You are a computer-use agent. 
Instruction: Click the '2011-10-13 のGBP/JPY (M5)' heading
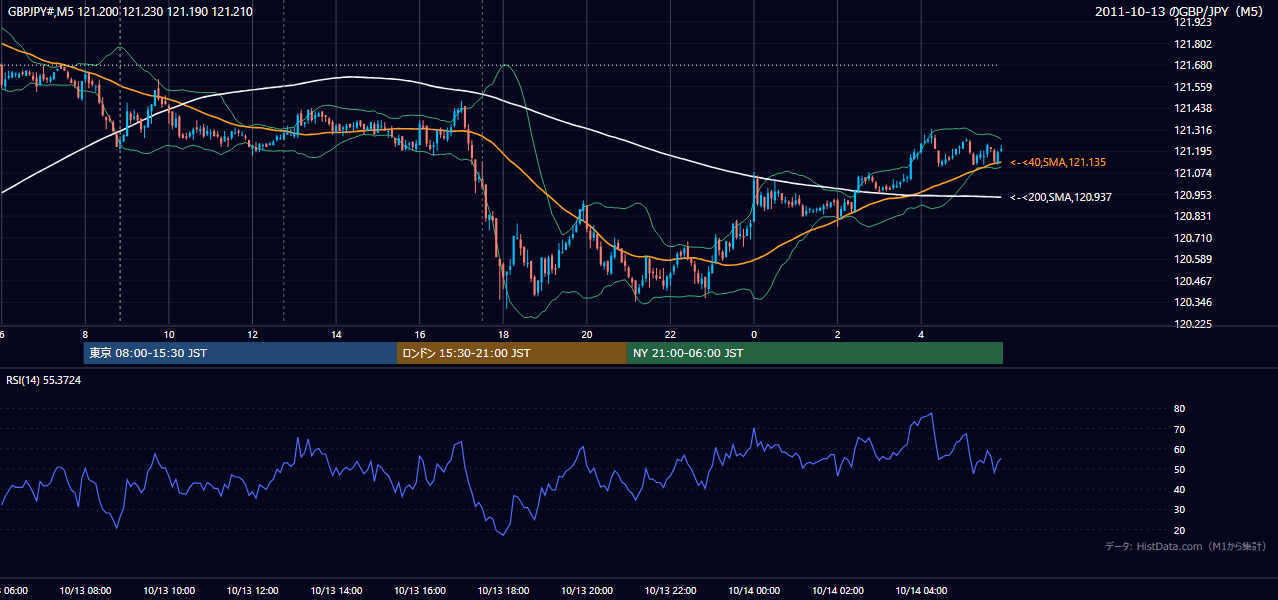tap(1181, 11)
